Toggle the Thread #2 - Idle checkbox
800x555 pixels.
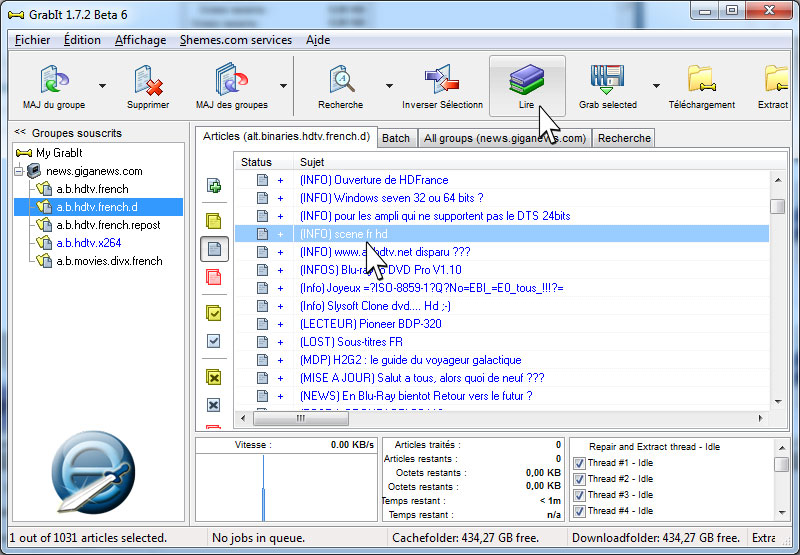point(579,479)
